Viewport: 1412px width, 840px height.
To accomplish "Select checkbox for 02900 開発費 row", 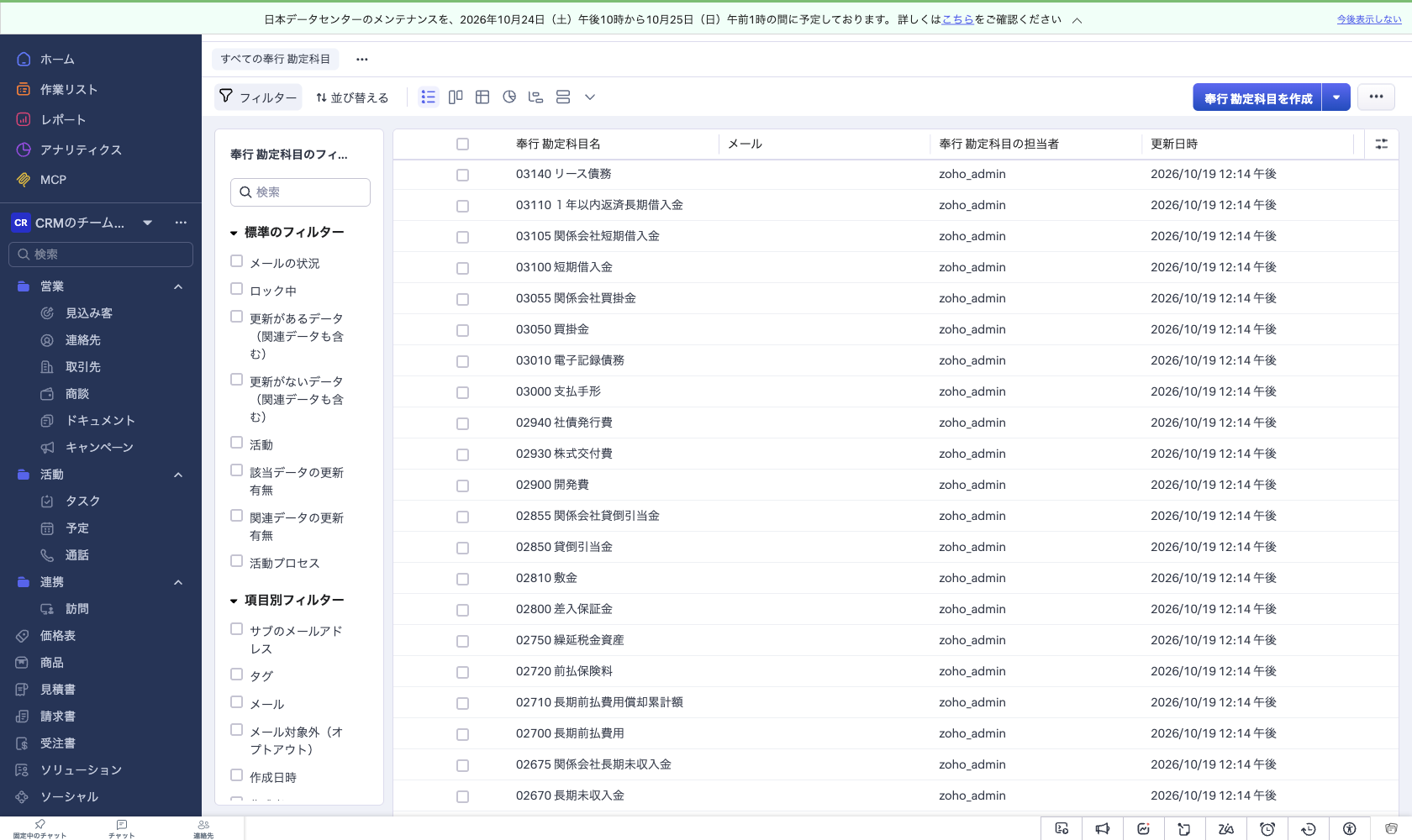I will [x=462, y=486].
